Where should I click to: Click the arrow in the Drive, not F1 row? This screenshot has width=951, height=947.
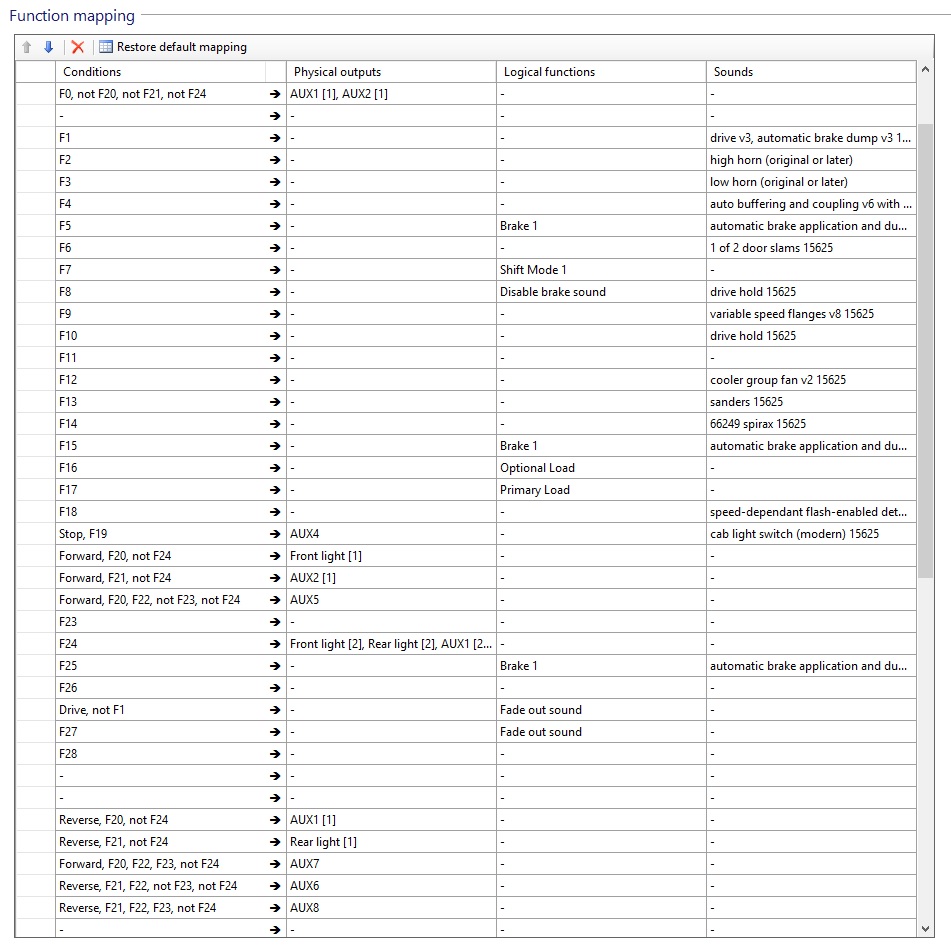(275, 710)
